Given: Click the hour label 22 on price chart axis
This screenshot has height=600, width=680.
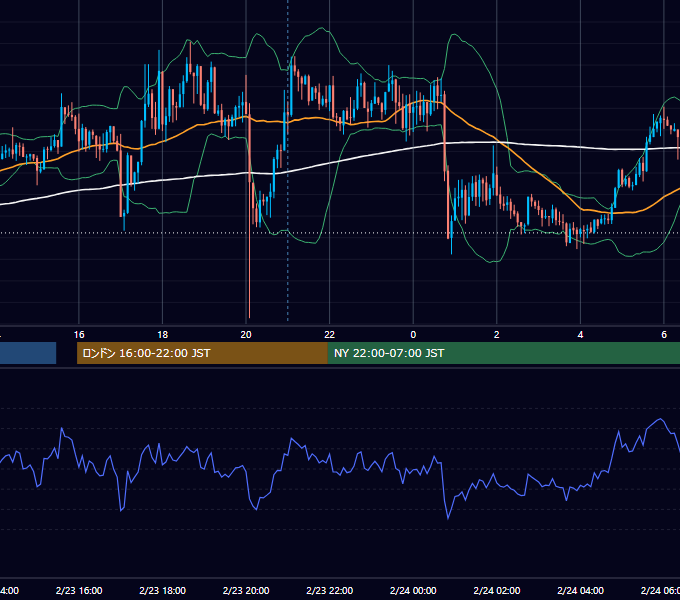Looking at the screenshot, I should (x=330, y=335).
